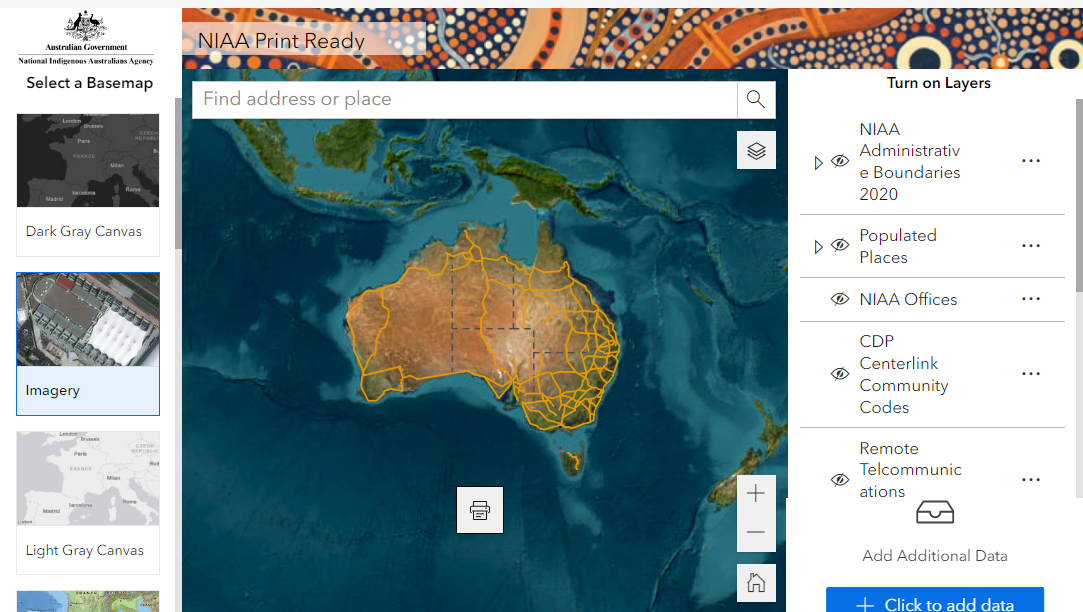Click the Add Additional Data label
The image size is (1083, 612).
[x=935, y=556]
